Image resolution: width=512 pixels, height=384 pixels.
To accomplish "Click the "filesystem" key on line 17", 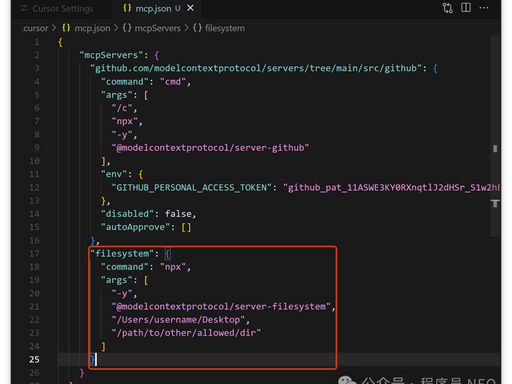I will tap(122, 254).
